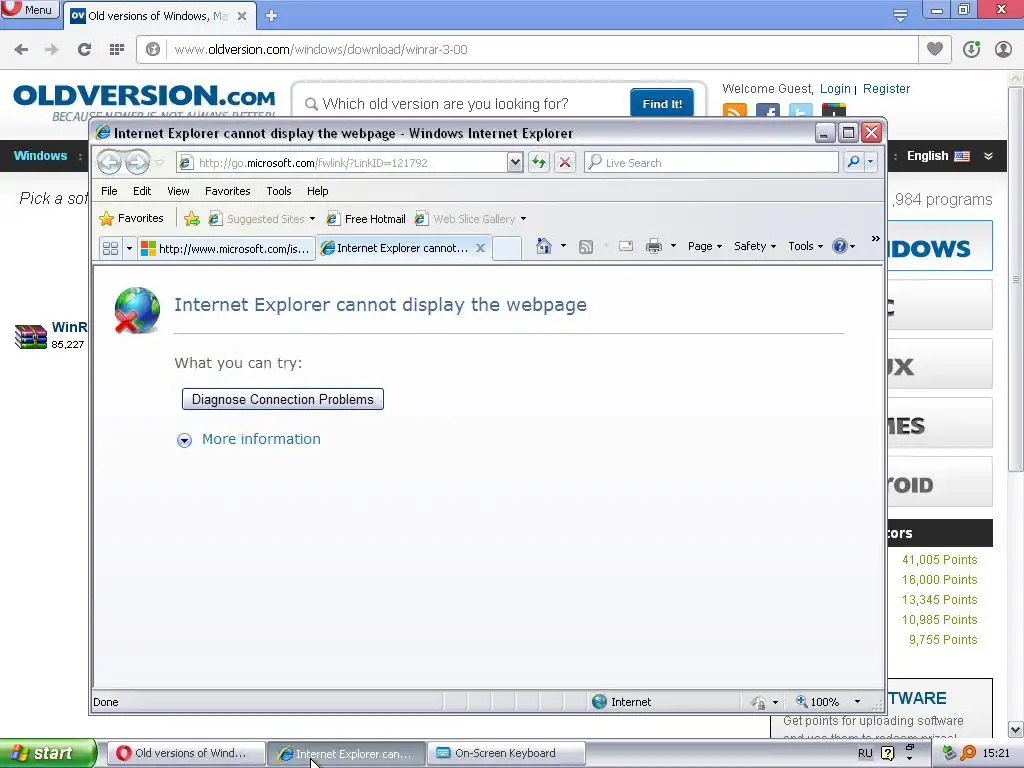Open Opera Speed Dial grid icon
This screenshot has width=1024, height=768.
pyautogui.click(x=117, y=50)
